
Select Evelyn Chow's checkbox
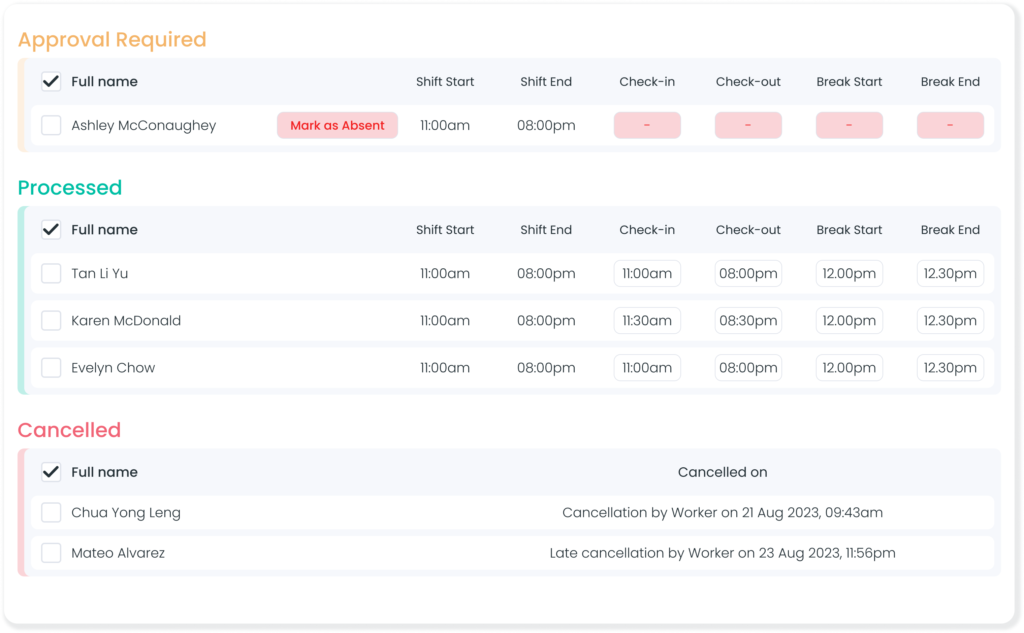click(51, 368)
